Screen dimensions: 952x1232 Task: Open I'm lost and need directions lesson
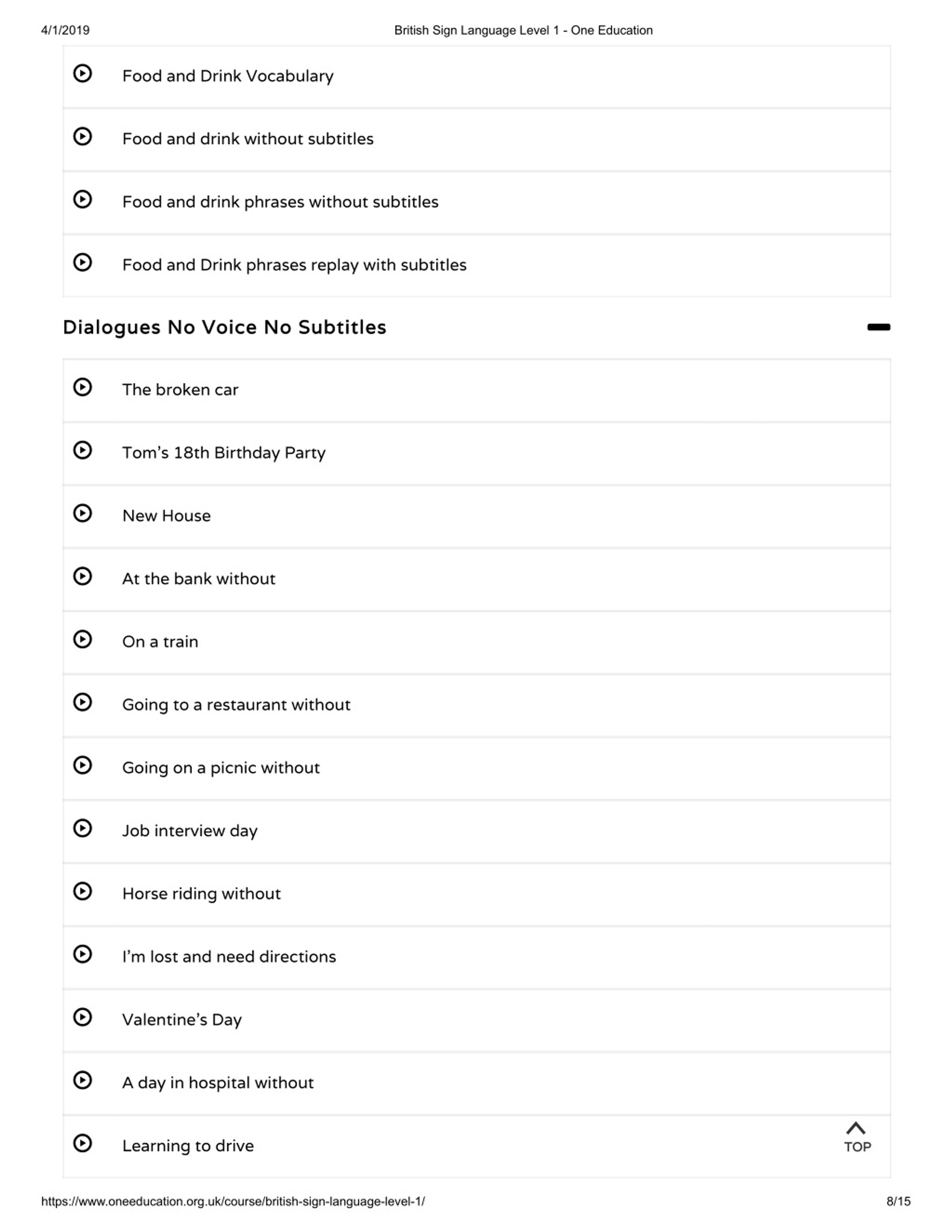pyautogui.click(x=477, y=957)
